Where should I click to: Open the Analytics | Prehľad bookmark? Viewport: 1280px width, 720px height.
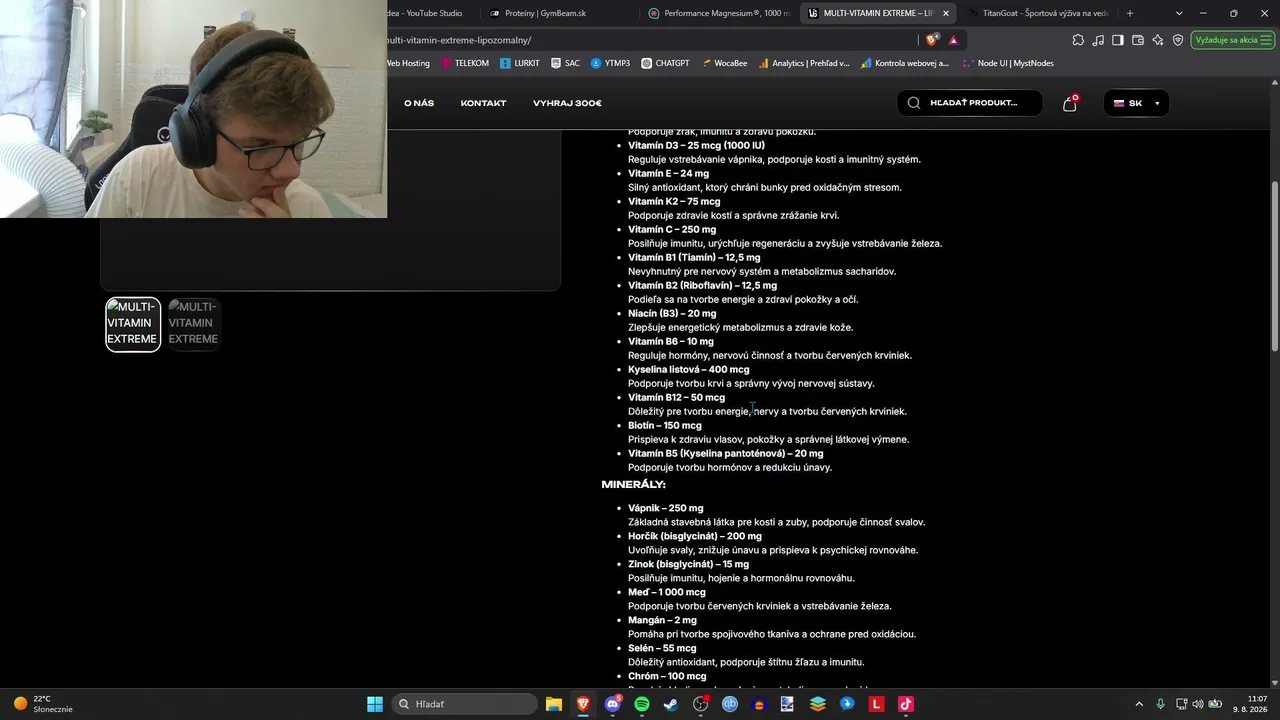coord(804,63)
